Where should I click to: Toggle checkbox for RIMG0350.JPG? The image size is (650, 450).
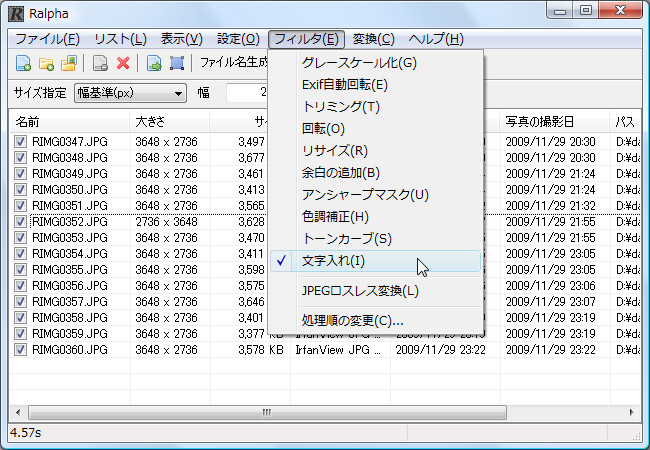(x=20, y=190)
